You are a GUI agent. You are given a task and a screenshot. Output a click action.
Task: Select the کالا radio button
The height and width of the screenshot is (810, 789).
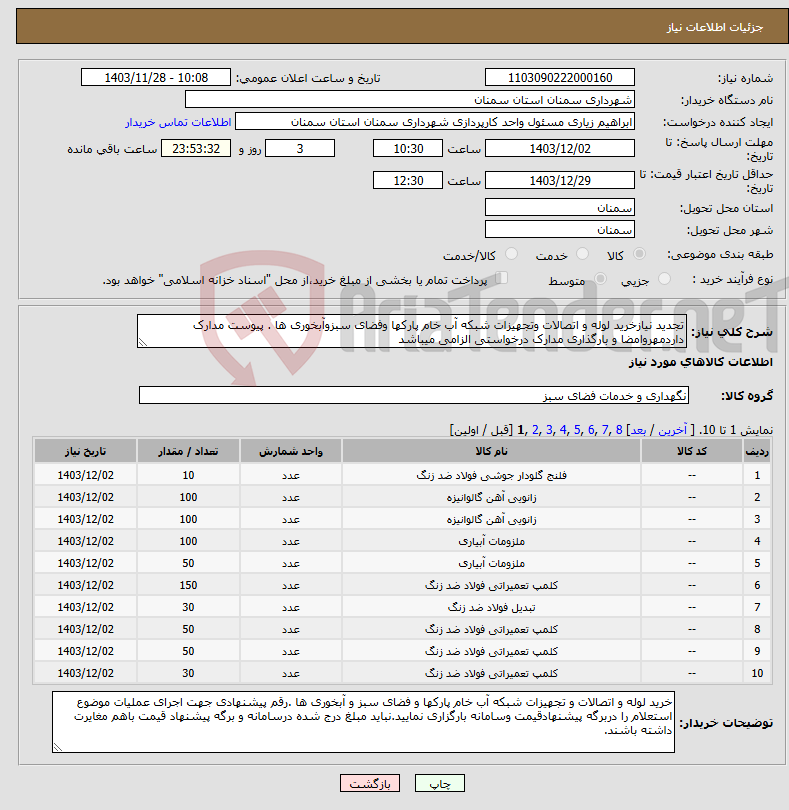pyautogui.click(x=639, y=254)
